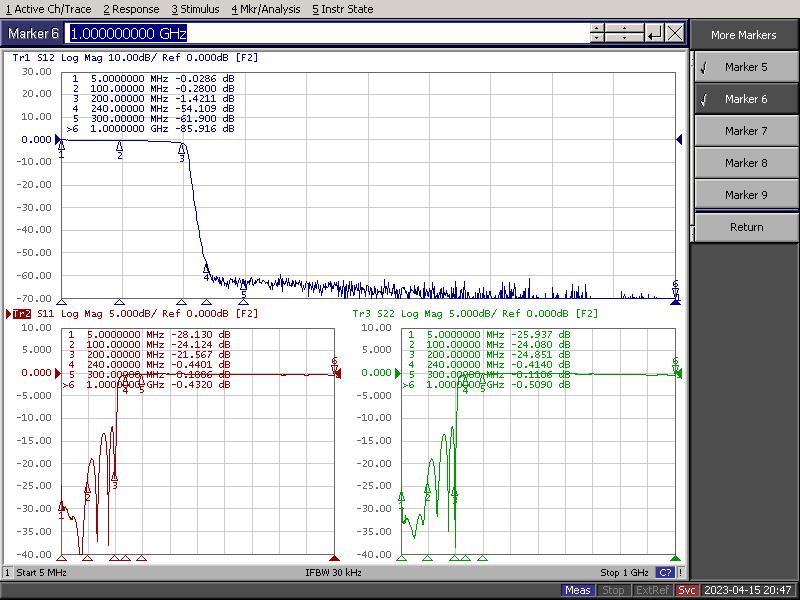The image size is (800, 600).
Task: Click the Marker 6 frequency input field
Action: tap(328, 34)
